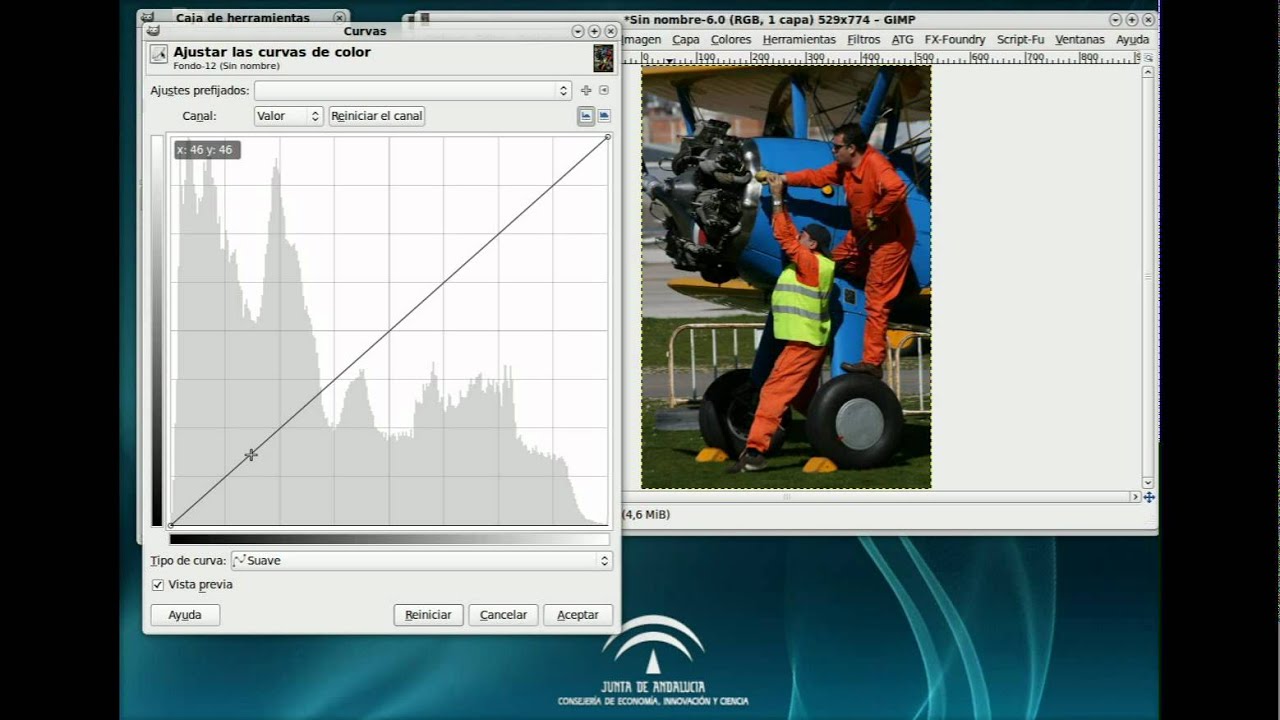1280x720 pixels.
Task: Minimize the GIMP image window
Action: coord(1115,19)
